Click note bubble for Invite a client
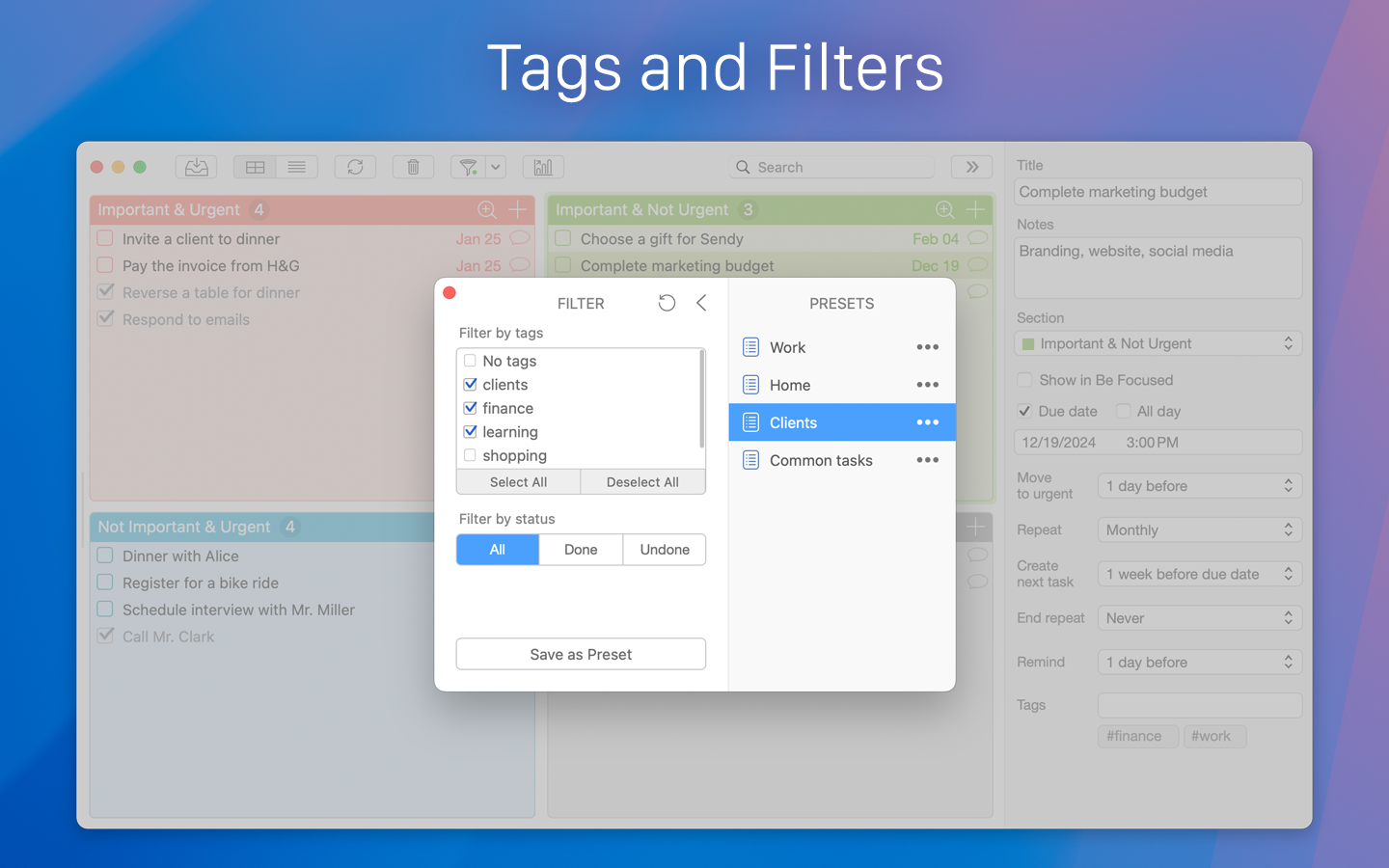 pyautogui.click(x=520, y=237)
